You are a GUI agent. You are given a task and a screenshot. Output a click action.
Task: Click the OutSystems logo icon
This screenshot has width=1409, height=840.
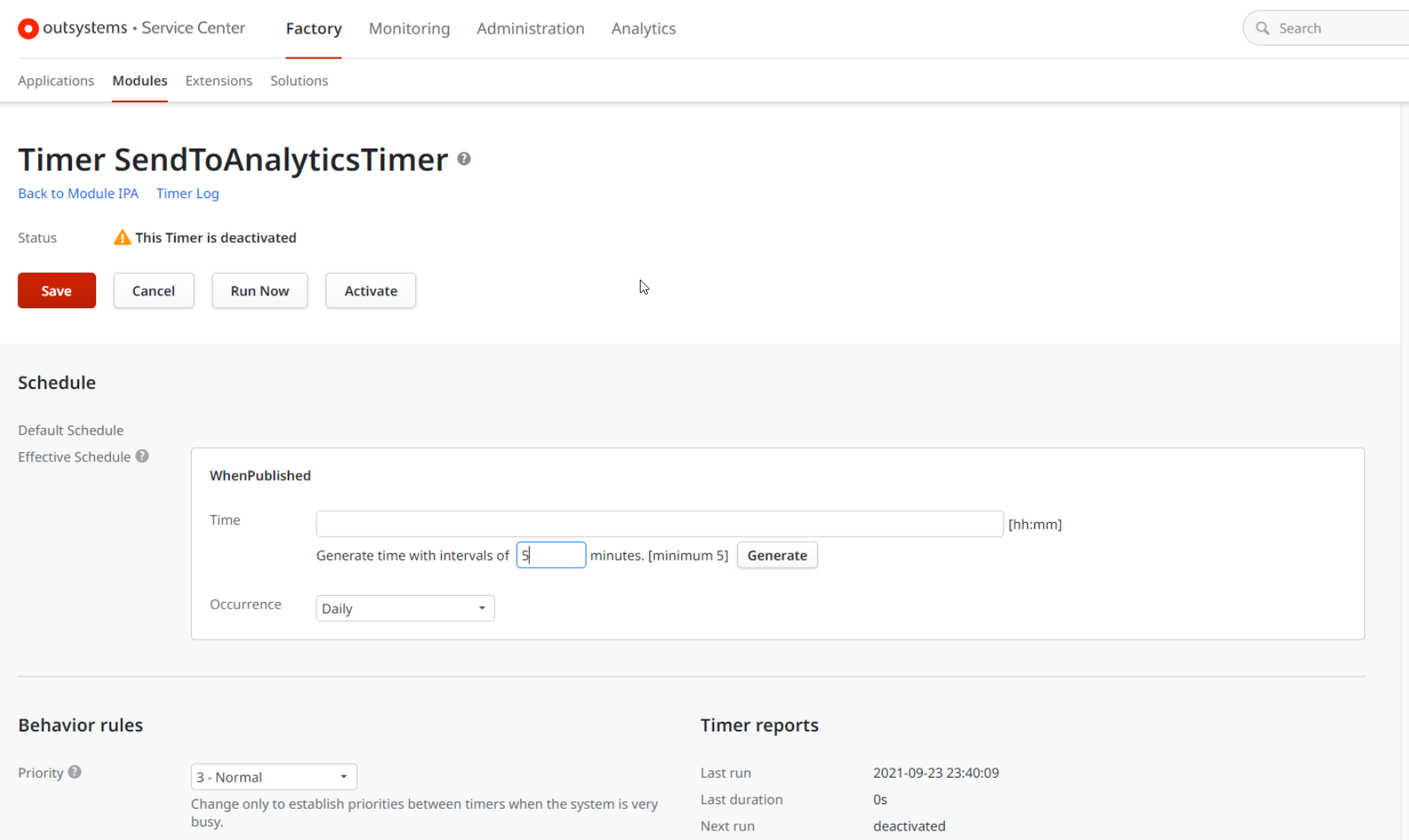(x=28, y=29)
